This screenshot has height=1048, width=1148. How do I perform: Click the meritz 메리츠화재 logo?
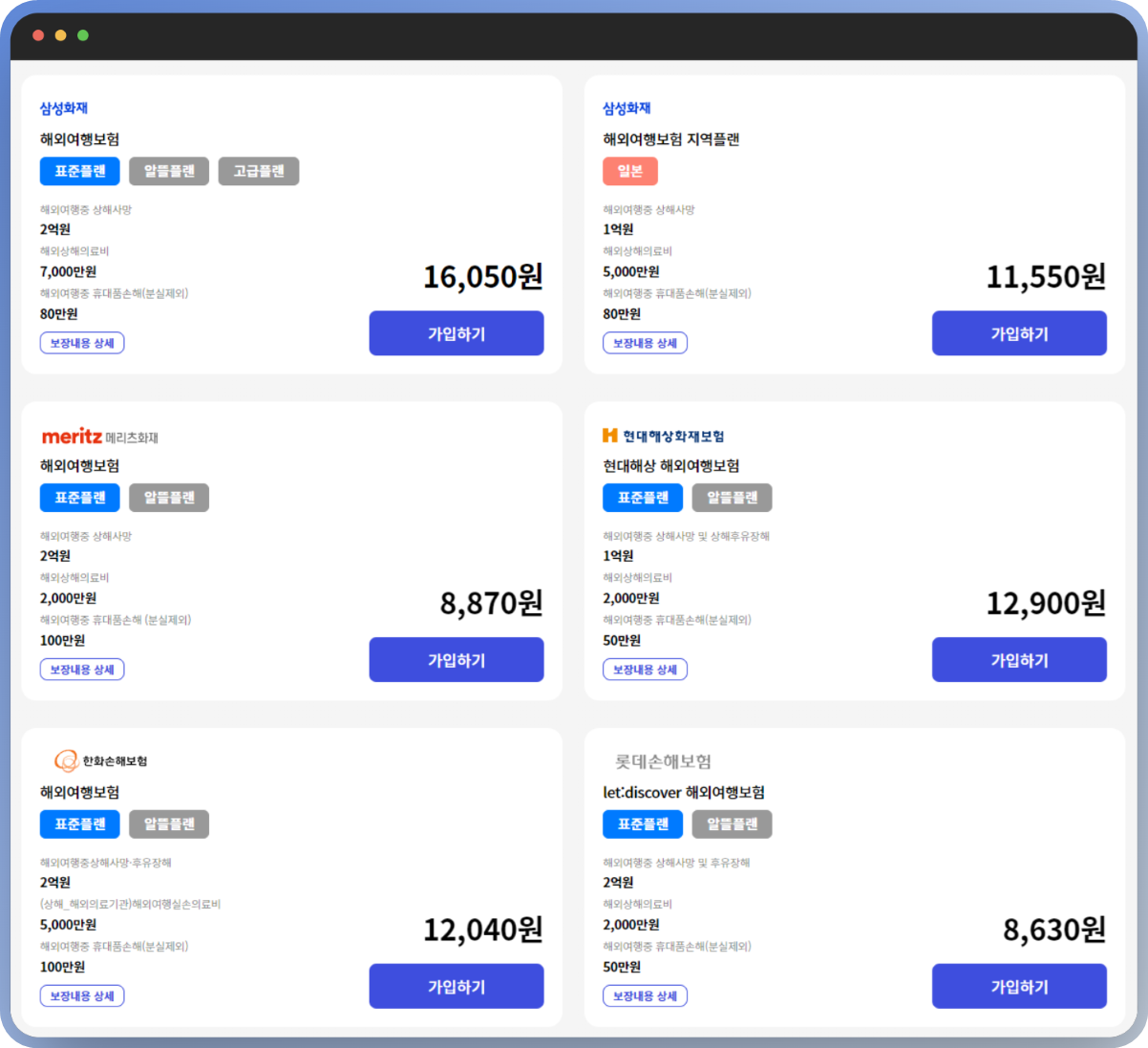point(100,437)
